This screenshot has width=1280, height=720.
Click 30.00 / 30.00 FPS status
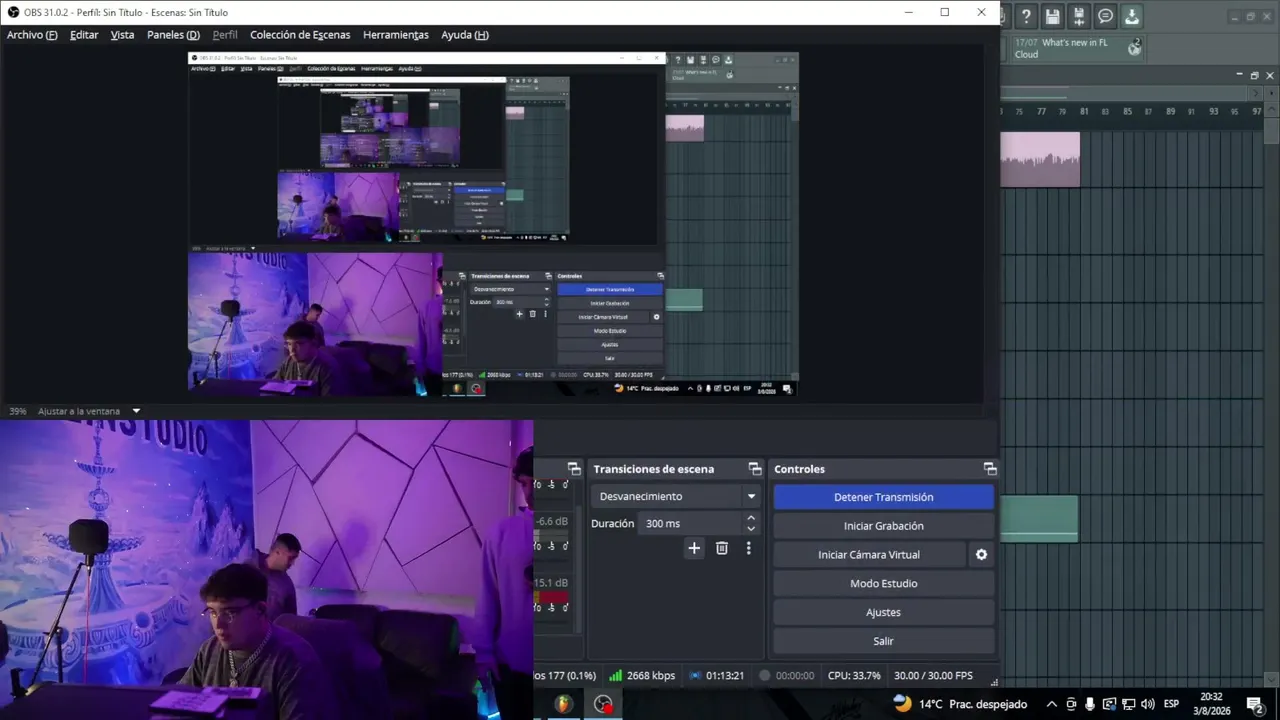pos(933,676)
